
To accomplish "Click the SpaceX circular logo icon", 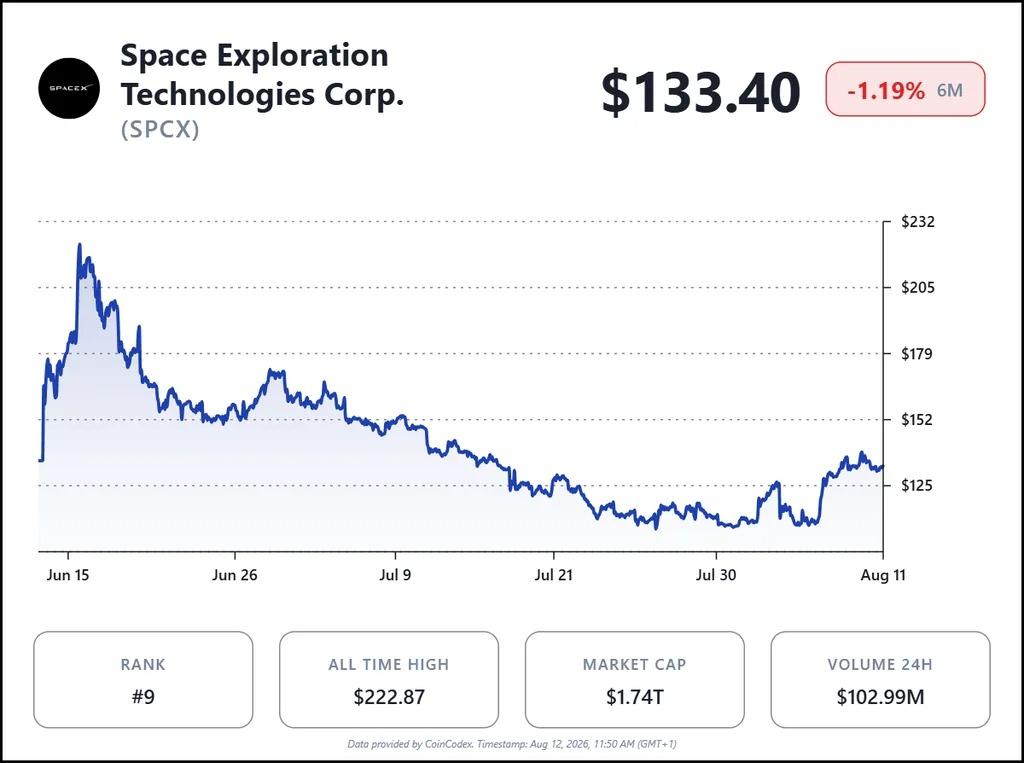I will coord(69,88).
